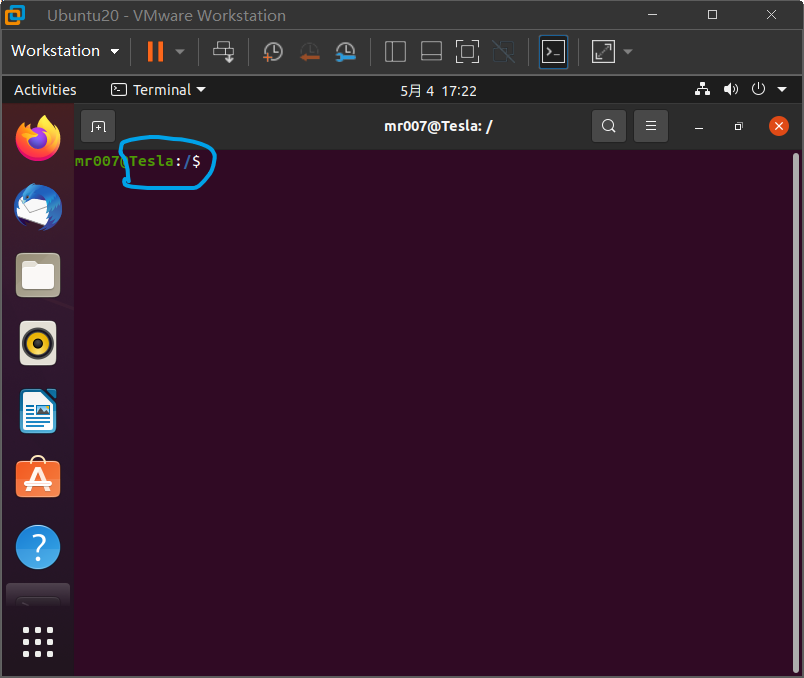804x678 pixels.
Task: Show or hide the library sidebar
Action: [x=395, y=51]
